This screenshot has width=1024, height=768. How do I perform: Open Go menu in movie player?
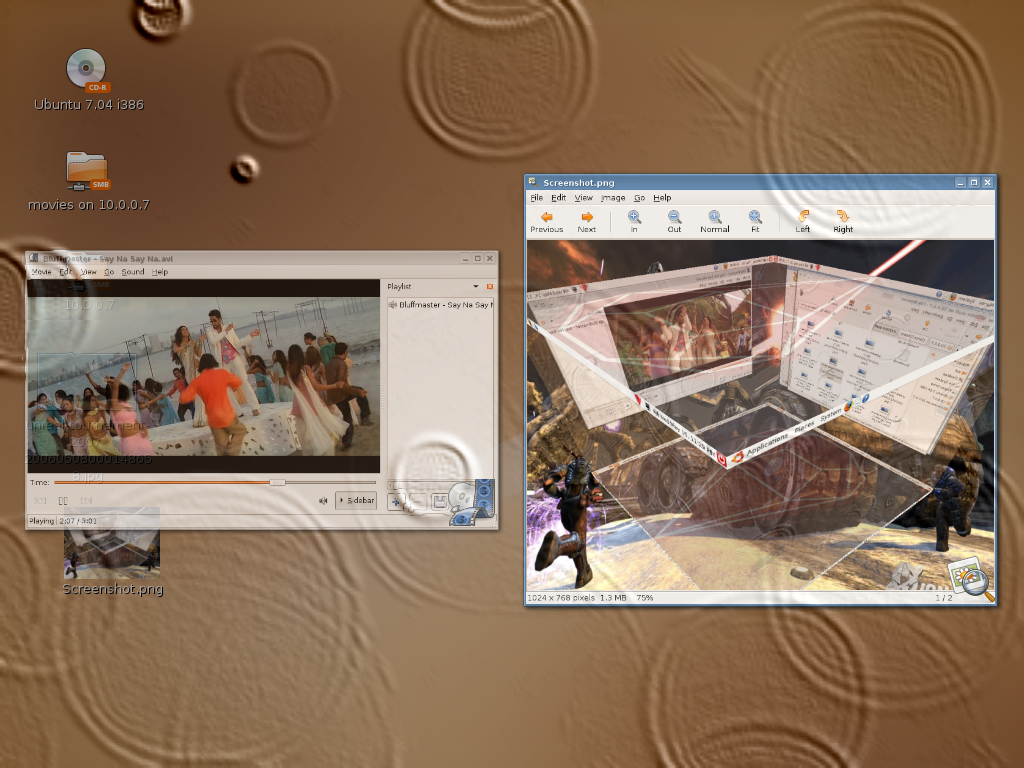click(x=109, y=272)
